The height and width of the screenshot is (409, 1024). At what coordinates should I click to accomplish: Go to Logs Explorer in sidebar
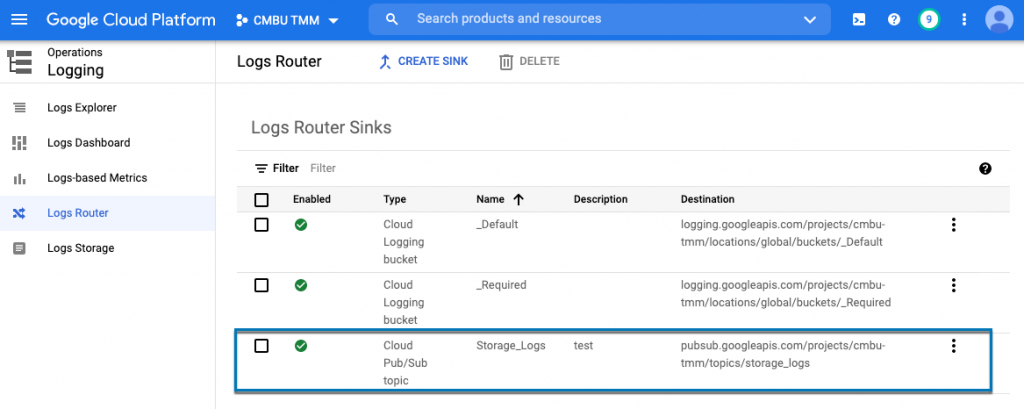click(81, 108)
